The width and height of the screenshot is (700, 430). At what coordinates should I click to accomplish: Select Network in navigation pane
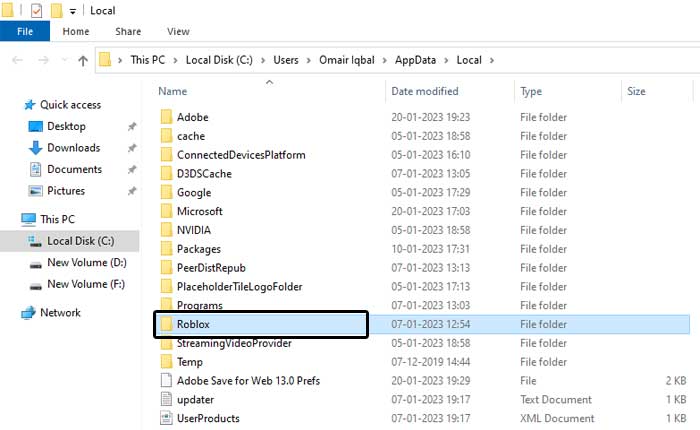60,313
